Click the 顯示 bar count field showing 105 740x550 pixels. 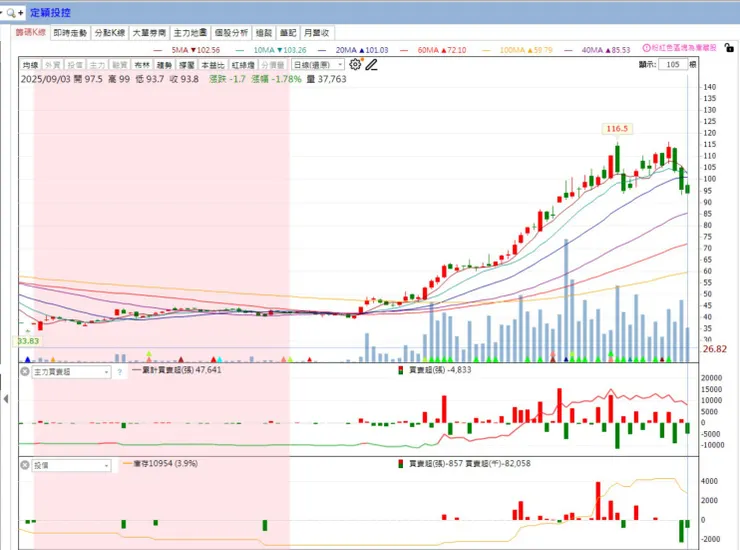pyautogui.click(x=673, y=64)
